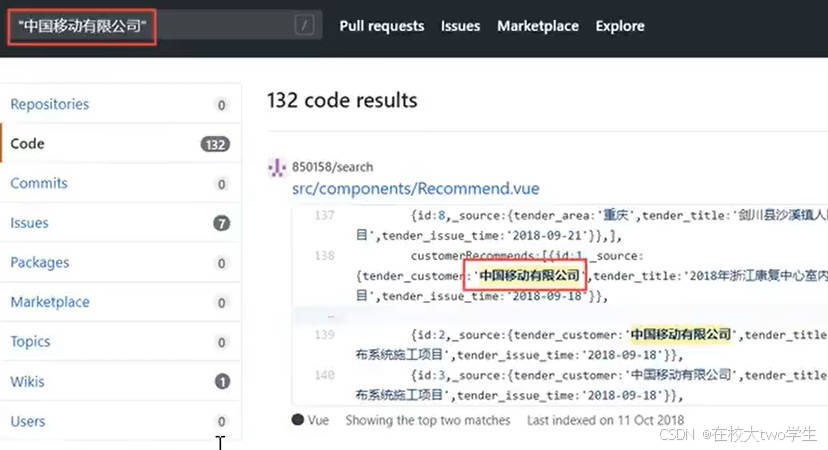Click the 850158 repository avatar icon

click(x=277, y=168)
